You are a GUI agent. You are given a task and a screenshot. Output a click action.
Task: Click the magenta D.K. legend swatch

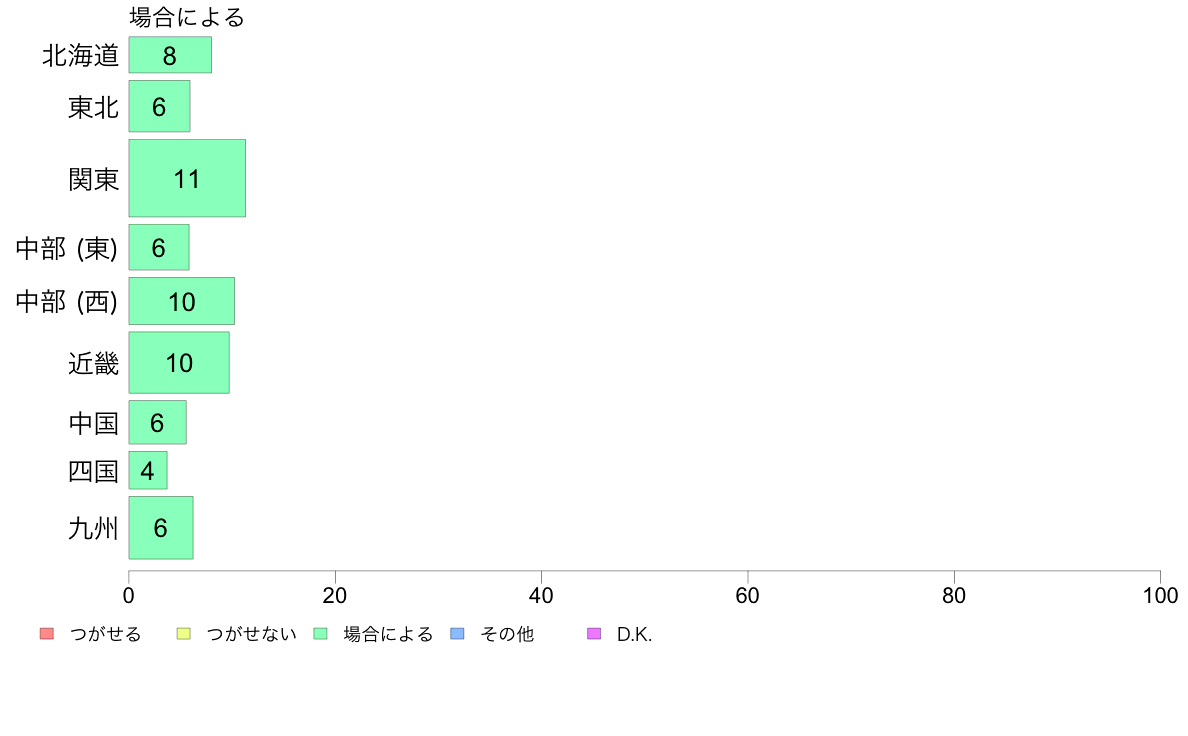594,634
